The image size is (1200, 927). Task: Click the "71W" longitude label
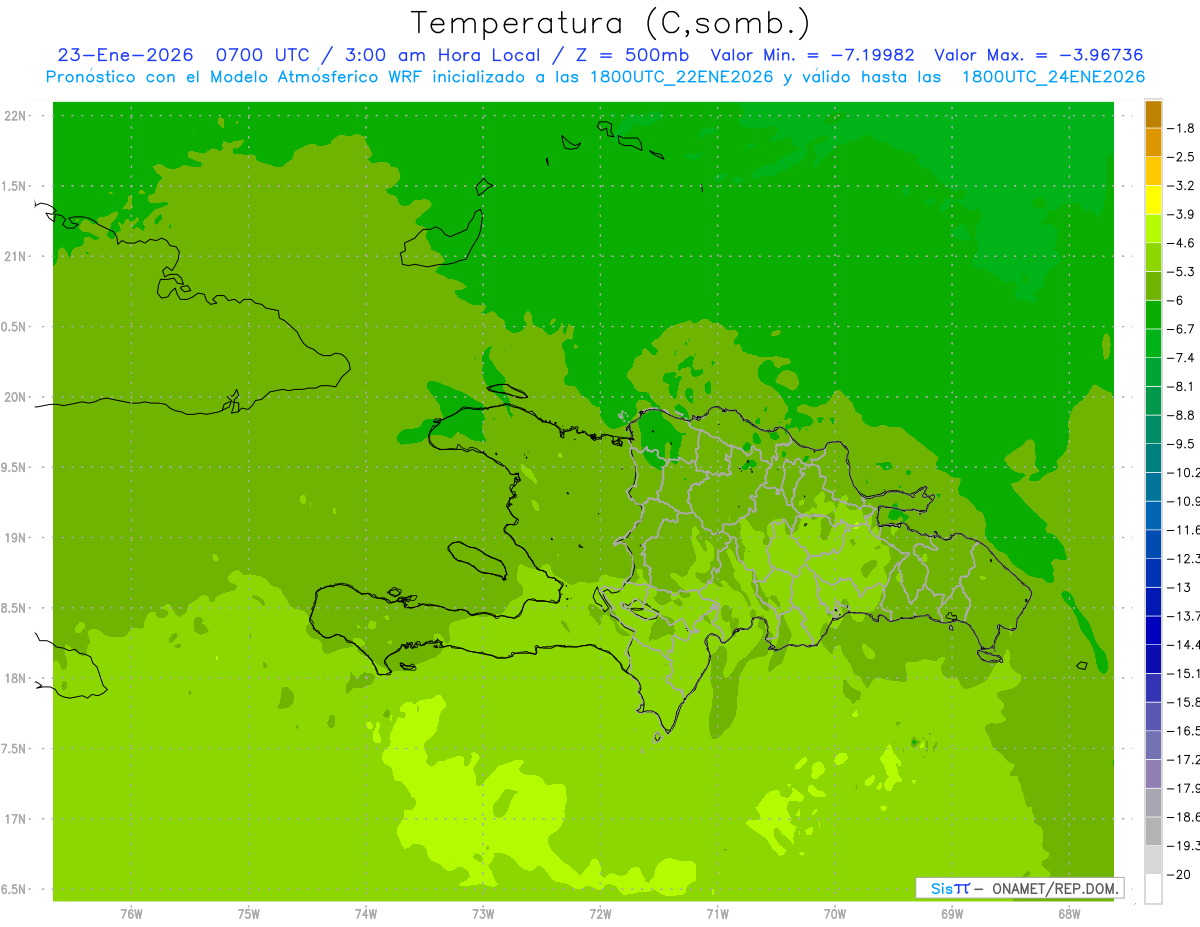(717, 914)
